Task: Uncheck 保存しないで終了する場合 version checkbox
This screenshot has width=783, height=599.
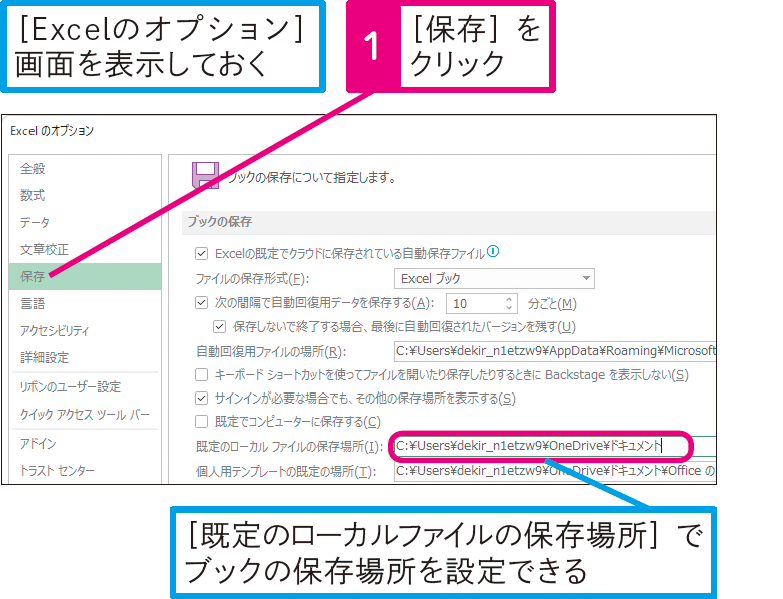Action: coord(219,326)
